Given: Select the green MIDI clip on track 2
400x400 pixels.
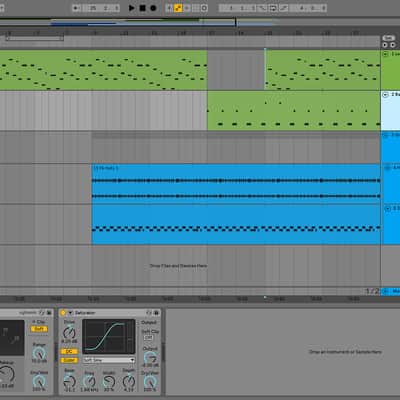Looking at the screenshot, I should point(293,111).
